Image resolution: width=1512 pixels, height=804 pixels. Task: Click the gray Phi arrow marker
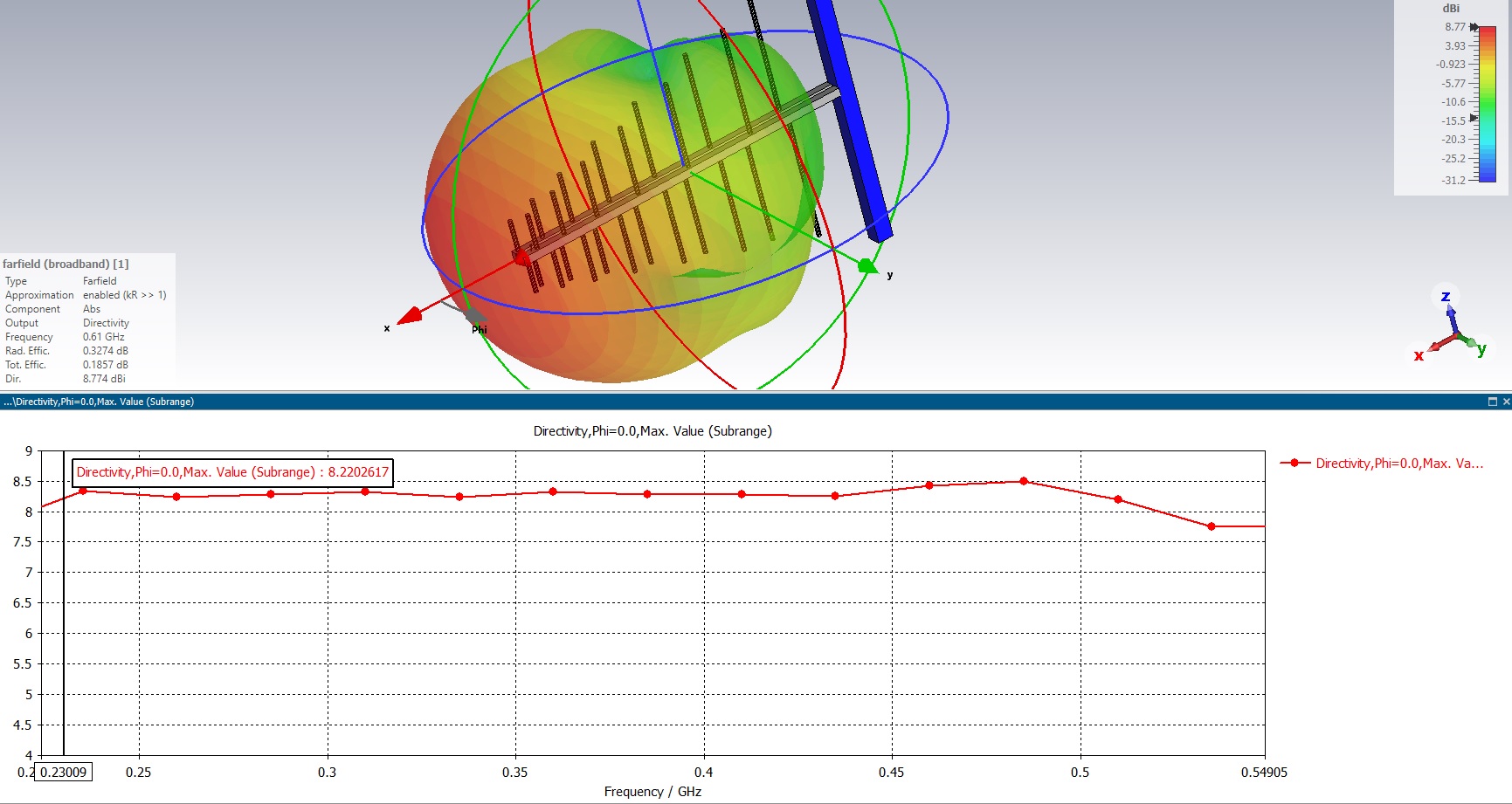pos(473,314)
